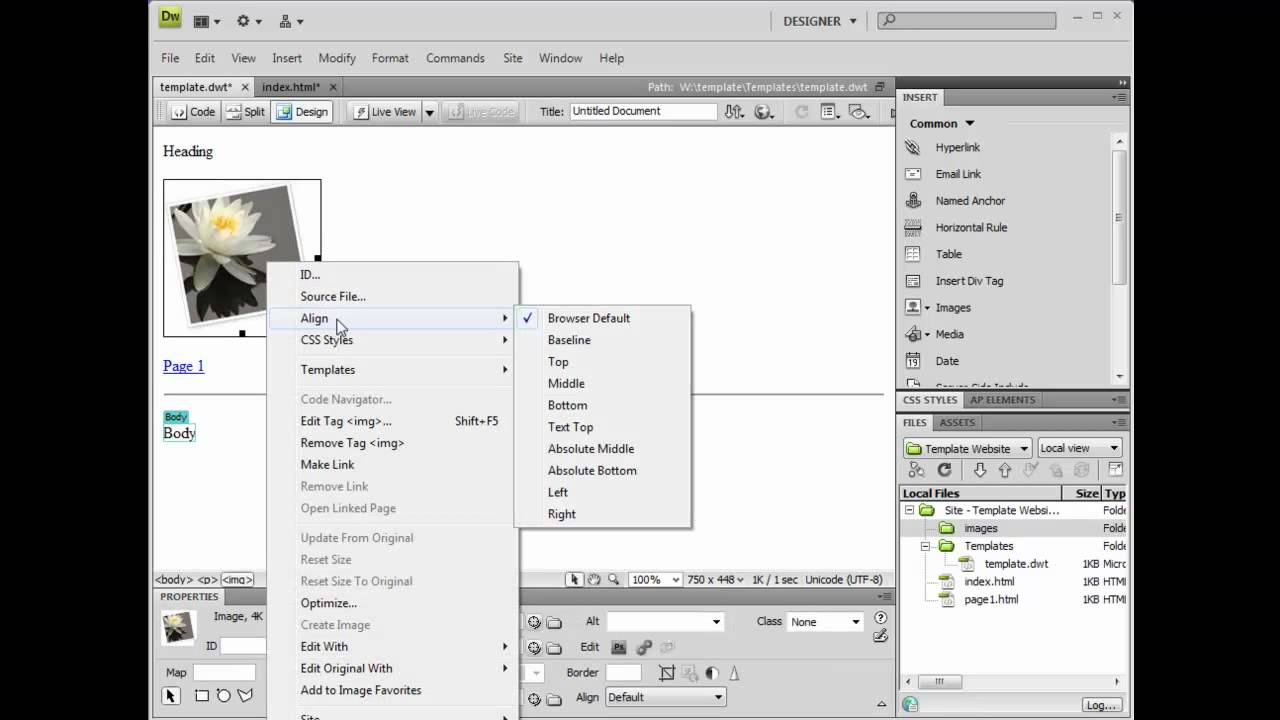This screenshot has height=720, width=1280.
Task: Click Preview in Browser globe icon
Action: [762, 112]
